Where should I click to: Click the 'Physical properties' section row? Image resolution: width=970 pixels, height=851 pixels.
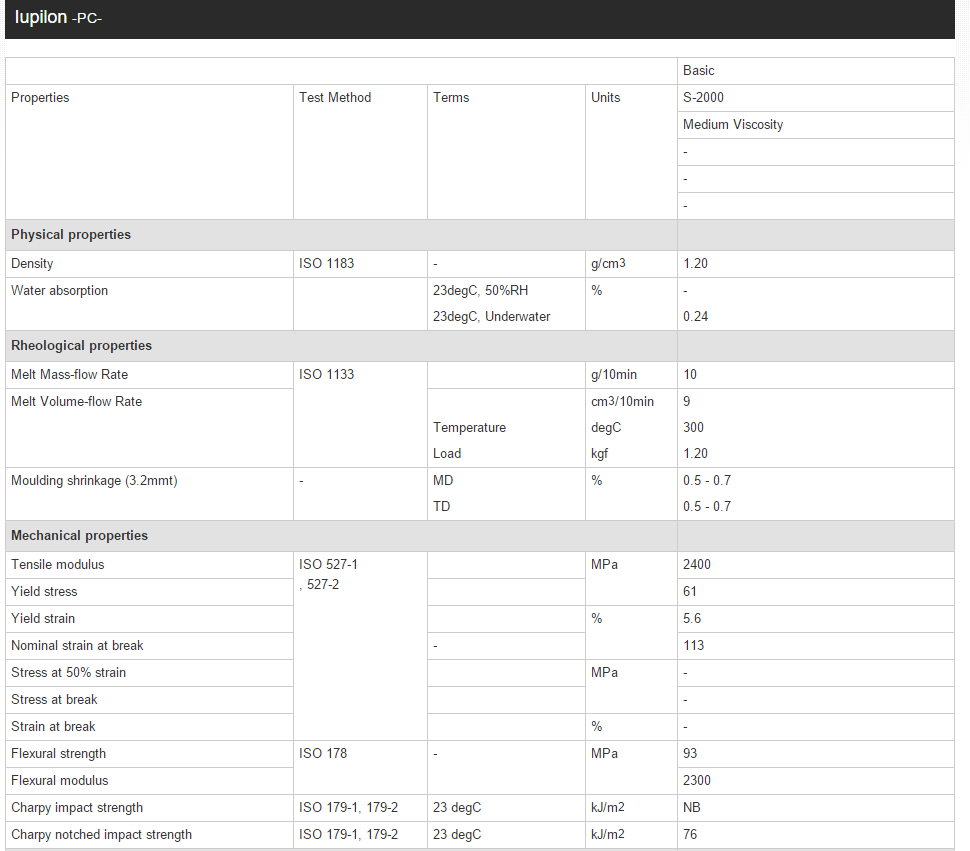click(x=341, y=235)
